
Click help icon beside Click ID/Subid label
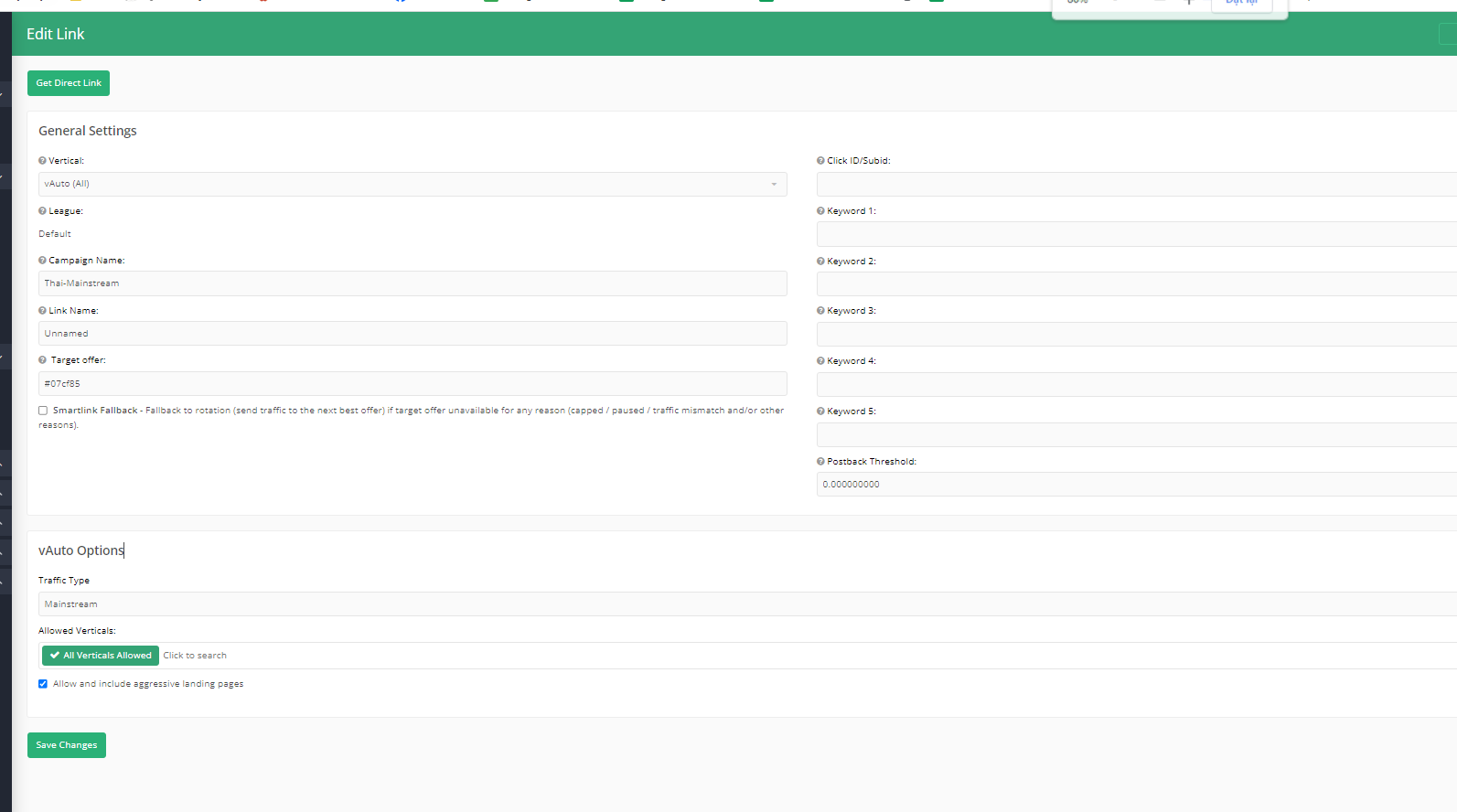pyautogui.click(x=820, y=161)
